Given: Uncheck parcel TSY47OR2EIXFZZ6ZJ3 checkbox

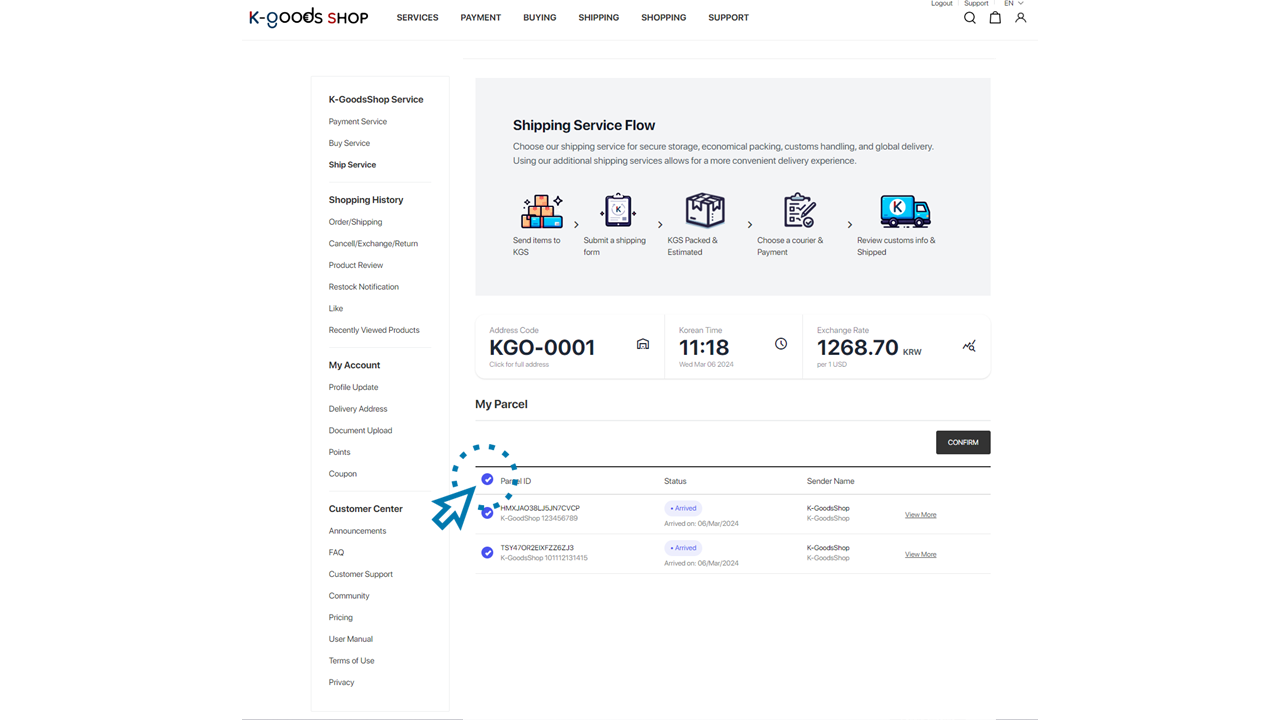Looking at the screenshot, I should 487,552.
